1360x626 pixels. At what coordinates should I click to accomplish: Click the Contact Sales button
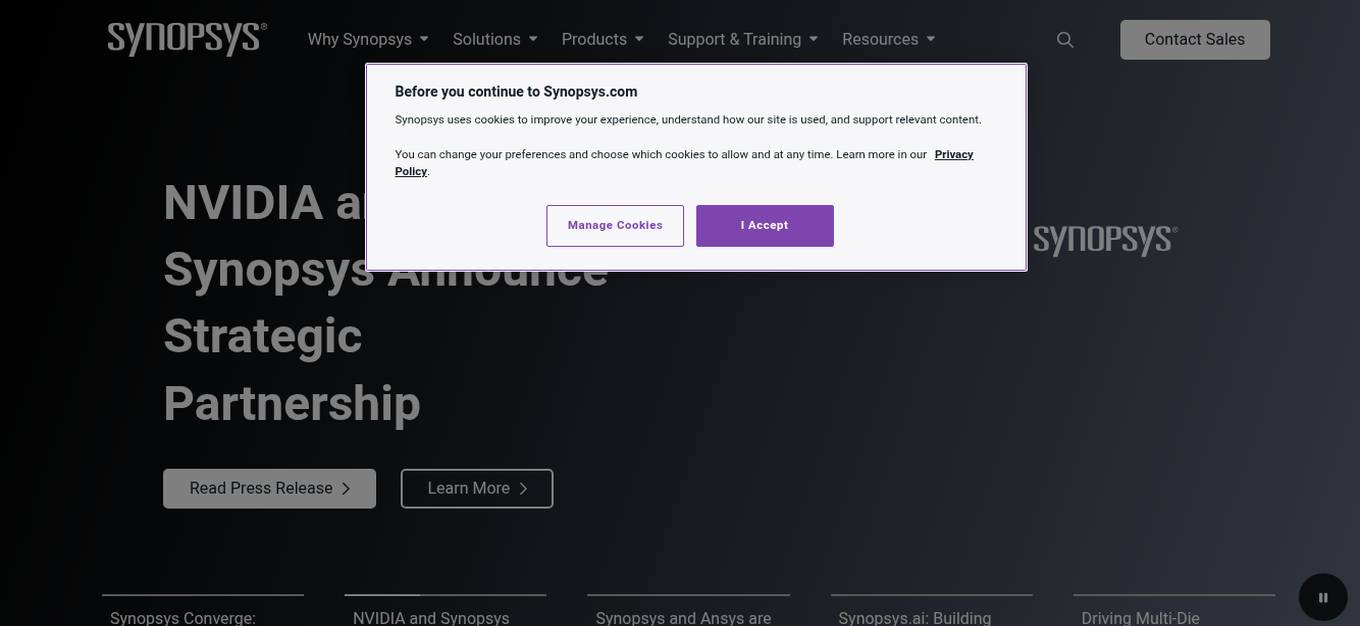1195,38
